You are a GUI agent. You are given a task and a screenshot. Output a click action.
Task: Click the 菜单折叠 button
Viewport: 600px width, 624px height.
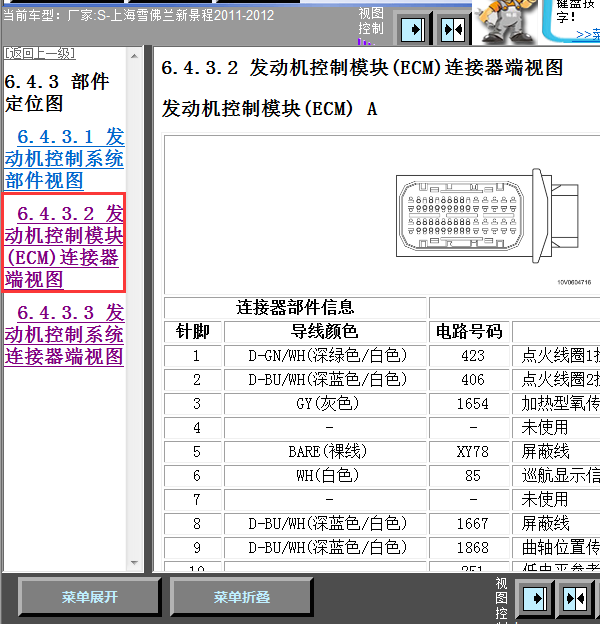pyautogui.click(x=242, y=597)
